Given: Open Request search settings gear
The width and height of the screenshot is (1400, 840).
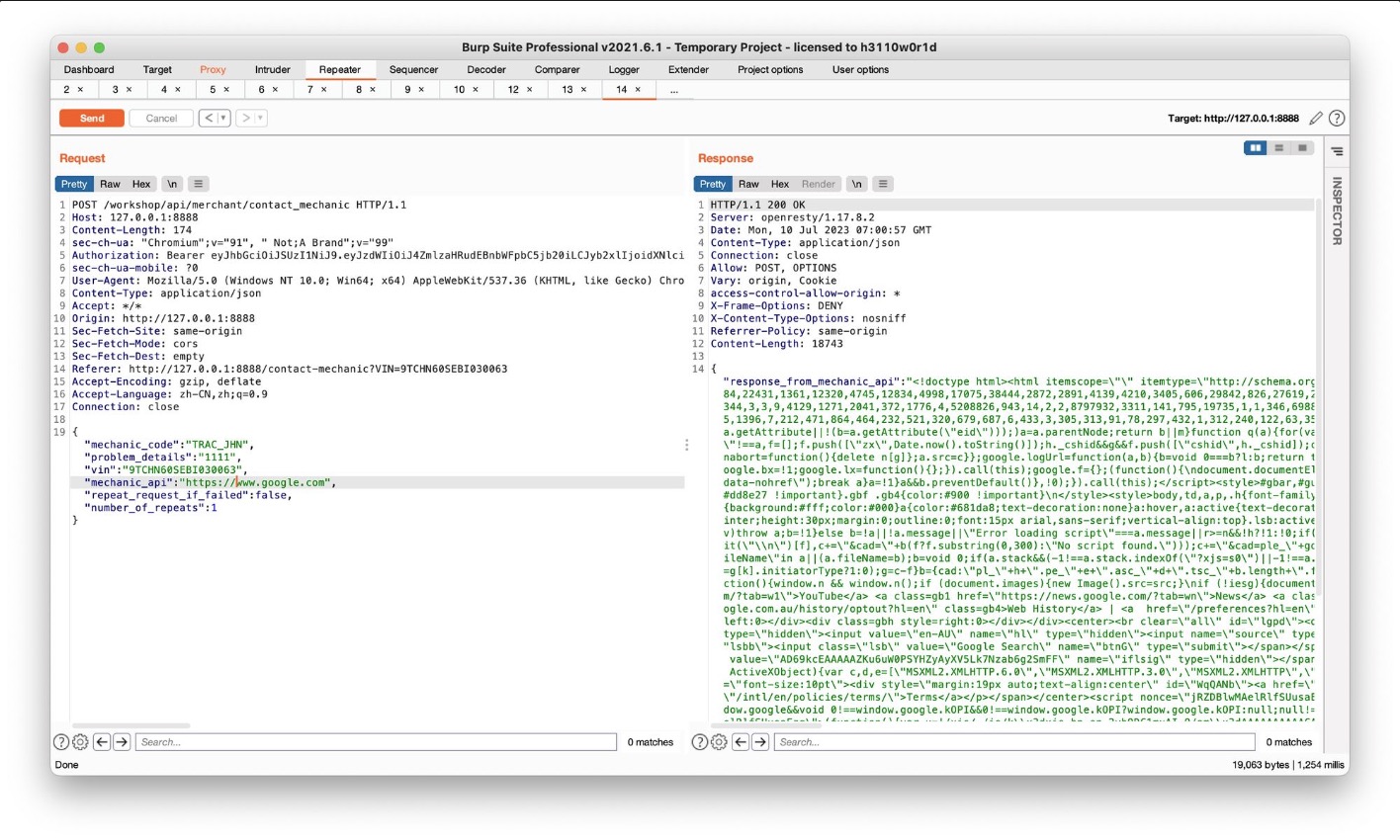Looking at the screenshot, I should (80, 742).
